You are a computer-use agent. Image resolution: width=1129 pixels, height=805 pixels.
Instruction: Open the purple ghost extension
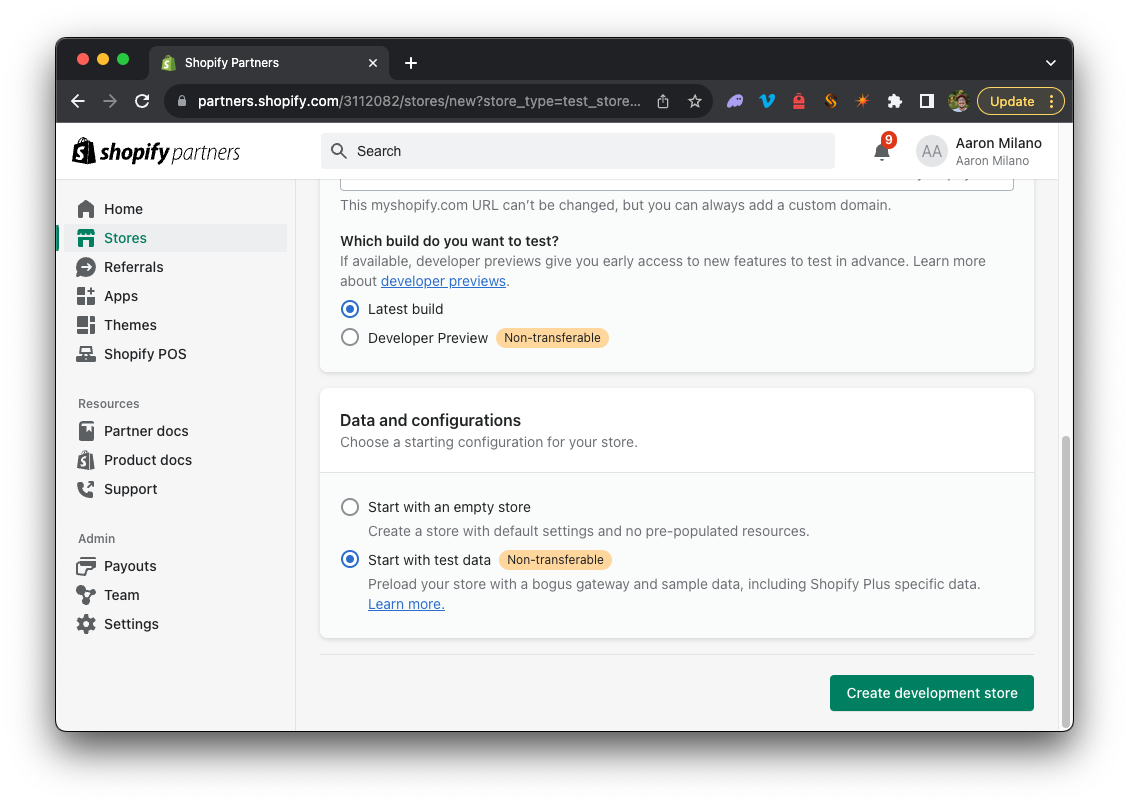734,102
